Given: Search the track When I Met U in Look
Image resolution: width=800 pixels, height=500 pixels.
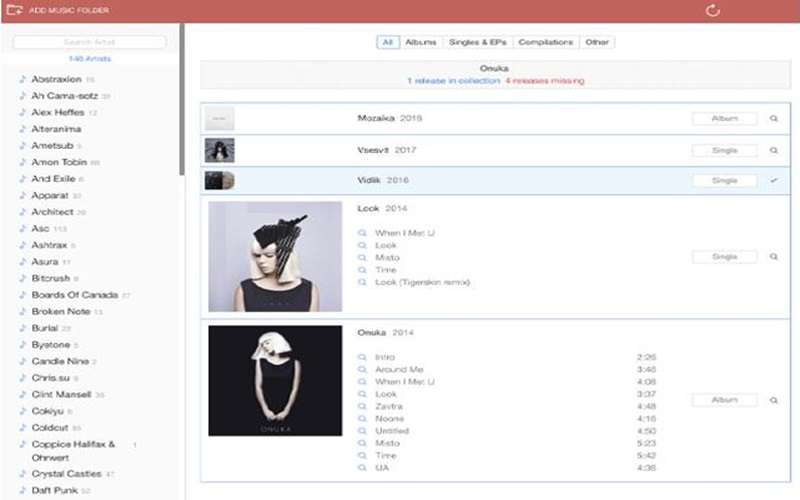Looking at the screenshot, I should (362, 233).
